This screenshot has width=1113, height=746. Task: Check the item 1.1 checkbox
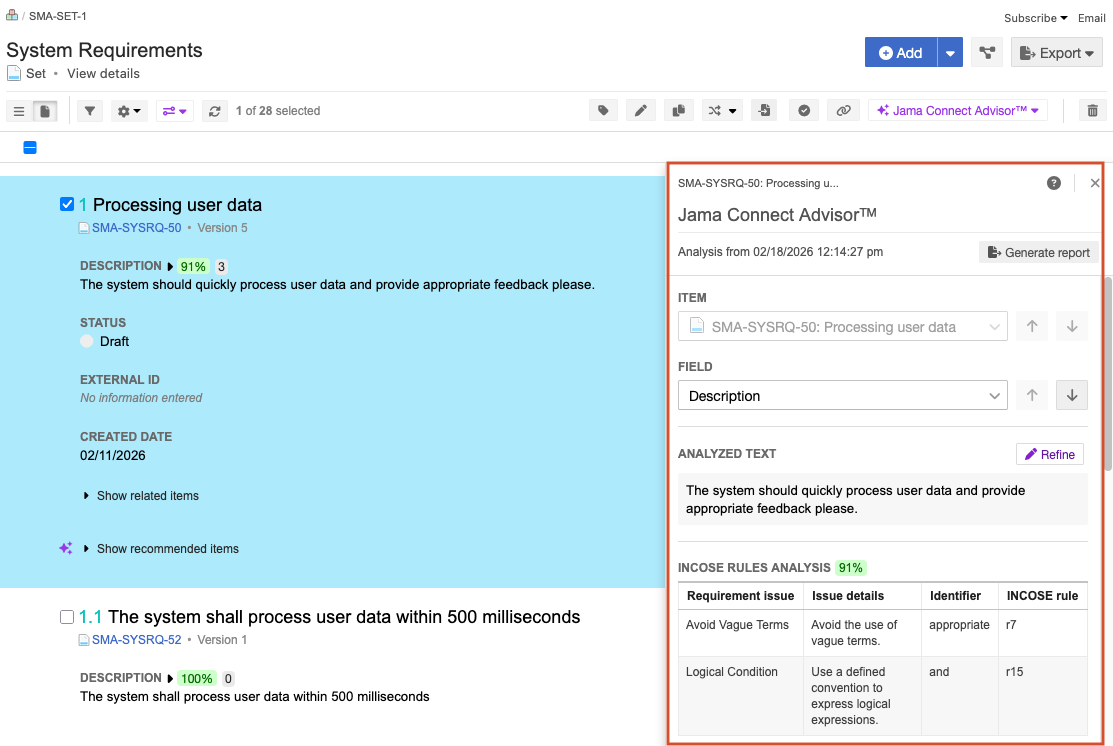67,617
